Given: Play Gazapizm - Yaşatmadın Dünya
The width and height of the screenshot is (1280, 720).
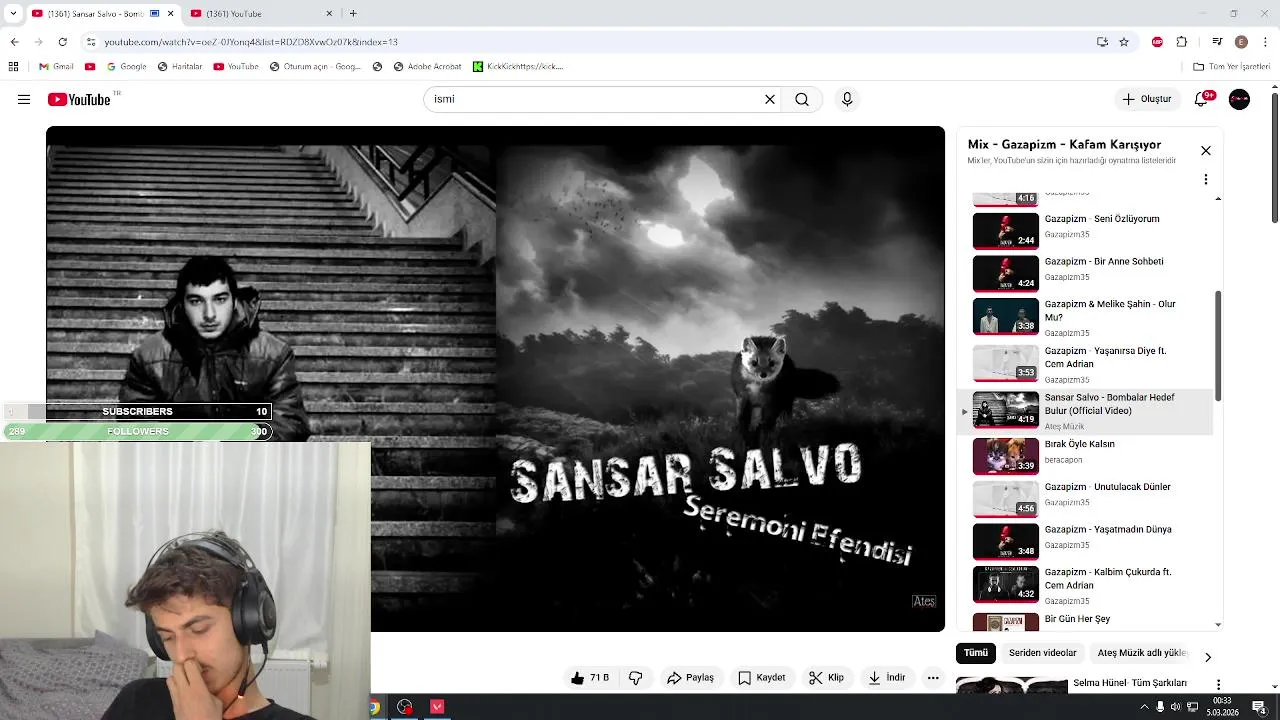Looking at the screenshot, I should [x=1085, y=540].
